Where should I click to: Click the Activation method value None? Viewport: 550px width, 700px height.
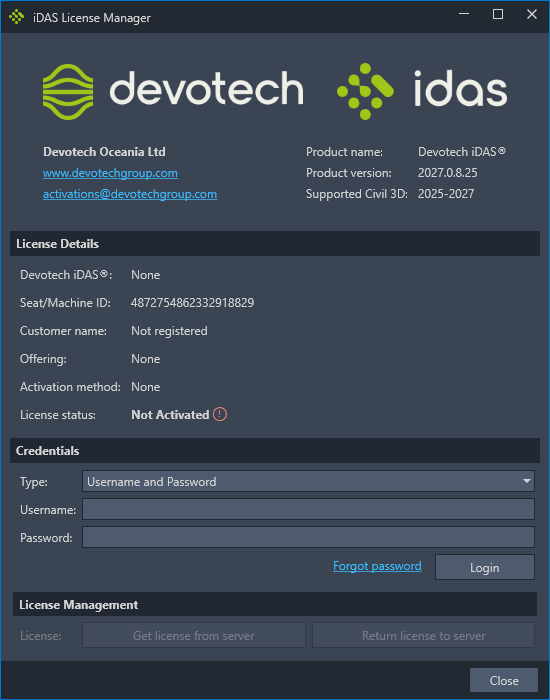tap(146, 387)
